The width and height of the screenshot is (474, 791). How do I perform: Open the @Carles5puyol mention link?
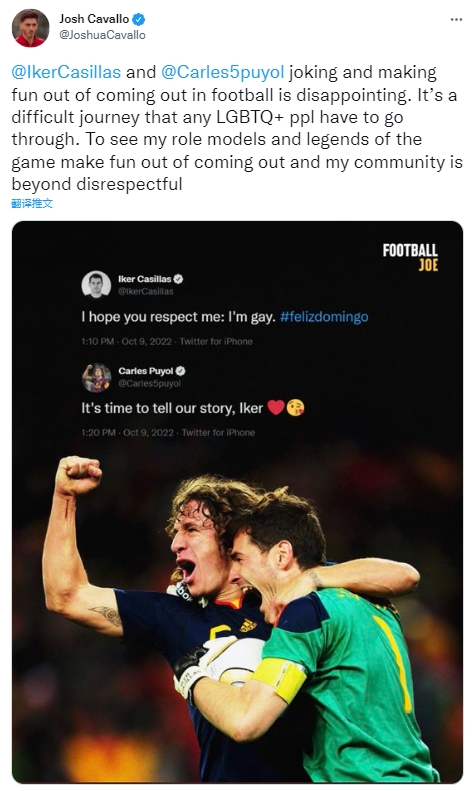[222, 72]
